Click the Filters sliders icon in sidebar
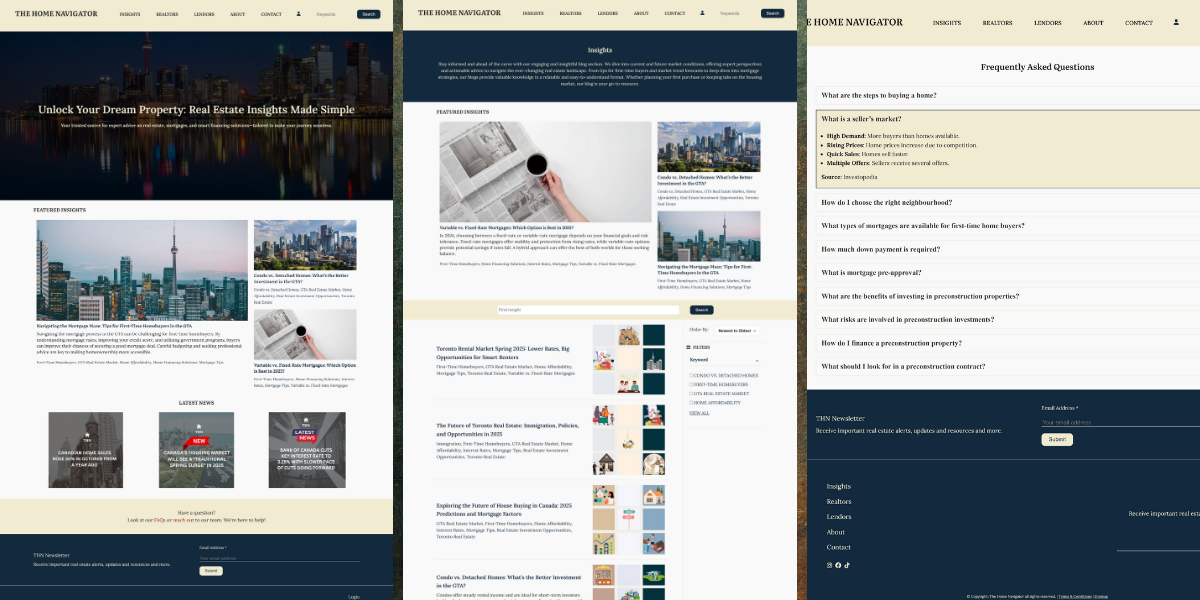The width and height of the screenshot is (1200, 600). click(688, 347)
